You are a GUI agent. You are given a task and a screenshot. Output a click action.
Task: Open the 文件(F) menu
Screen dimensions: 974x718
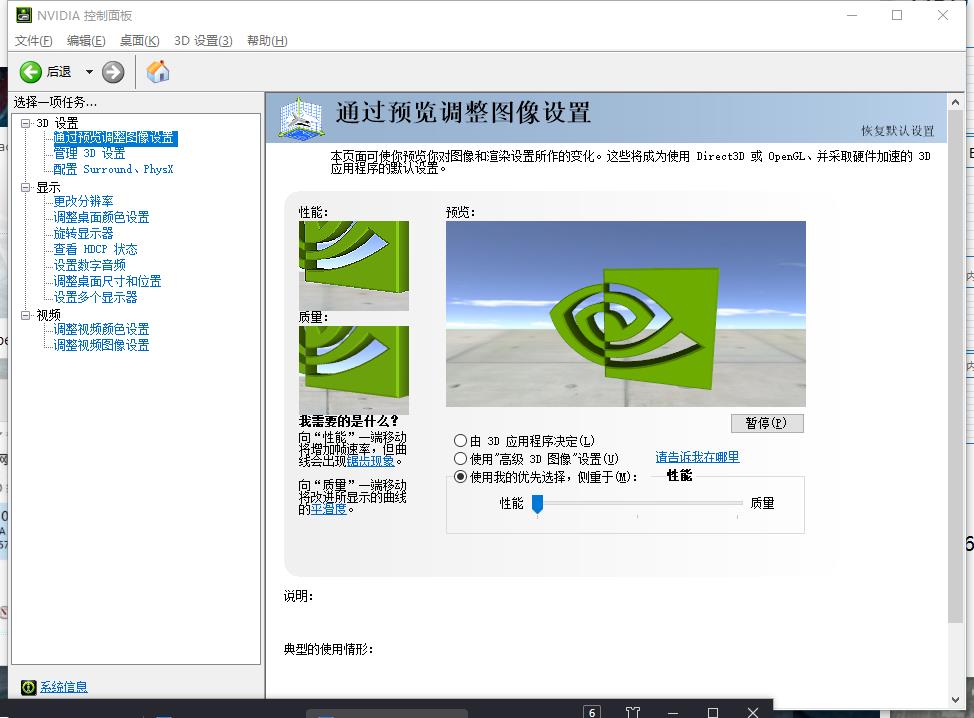(33, 41)
